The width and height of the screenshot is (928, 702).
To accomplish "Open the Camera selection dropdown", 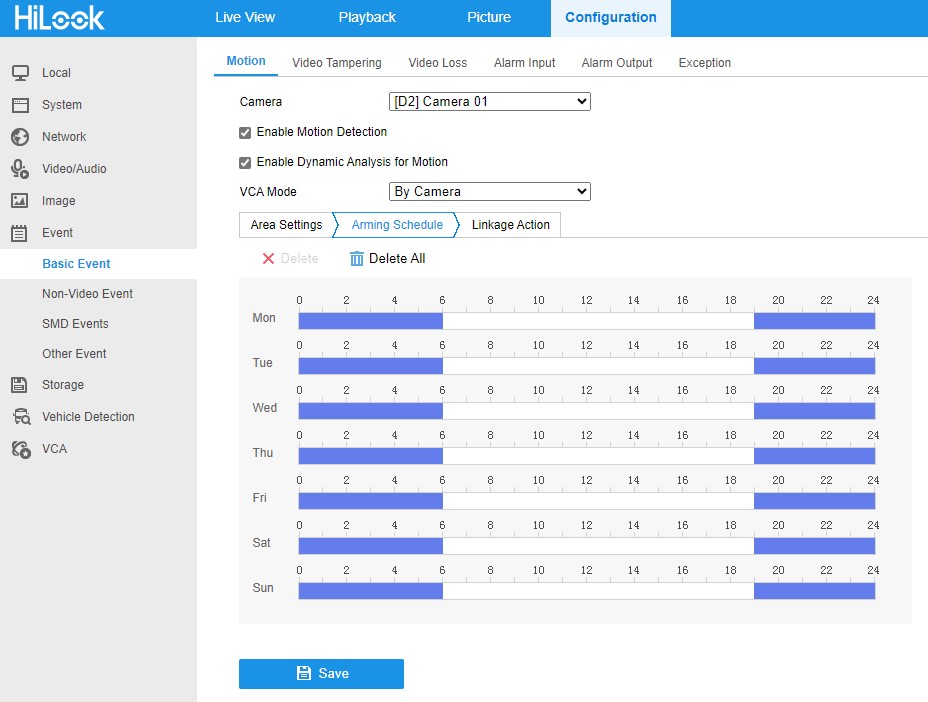I will [x=489, y=102].
